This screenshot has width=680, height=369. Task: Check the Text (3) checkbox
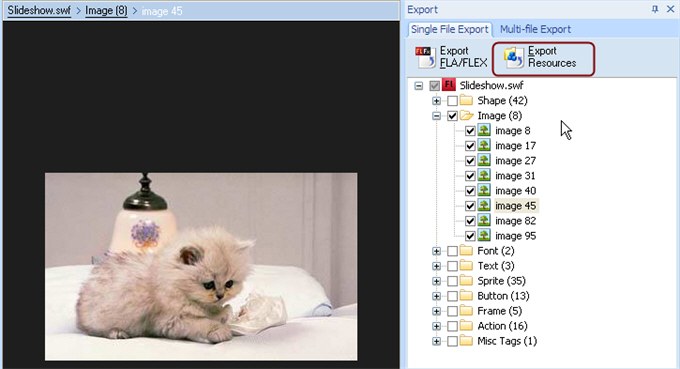point(452,266)
